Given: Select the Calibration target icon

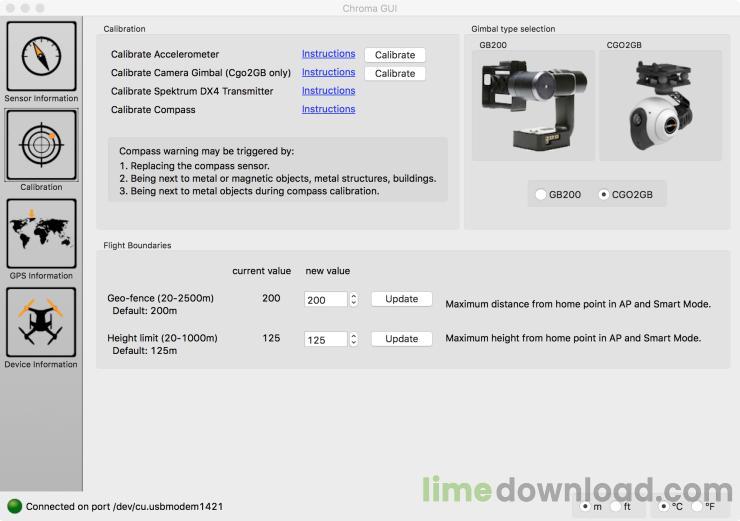Looking at the screenshot, I should (42, 145).
